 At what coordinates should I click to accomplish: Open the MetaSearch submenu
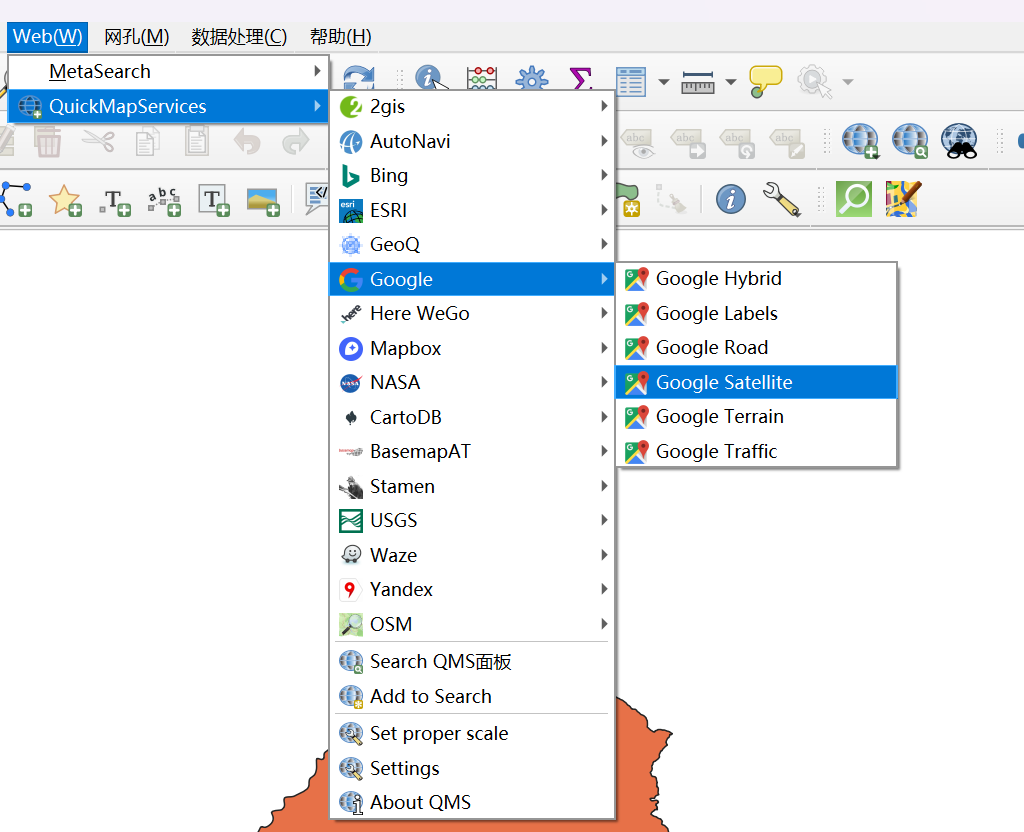pos(168,71)
